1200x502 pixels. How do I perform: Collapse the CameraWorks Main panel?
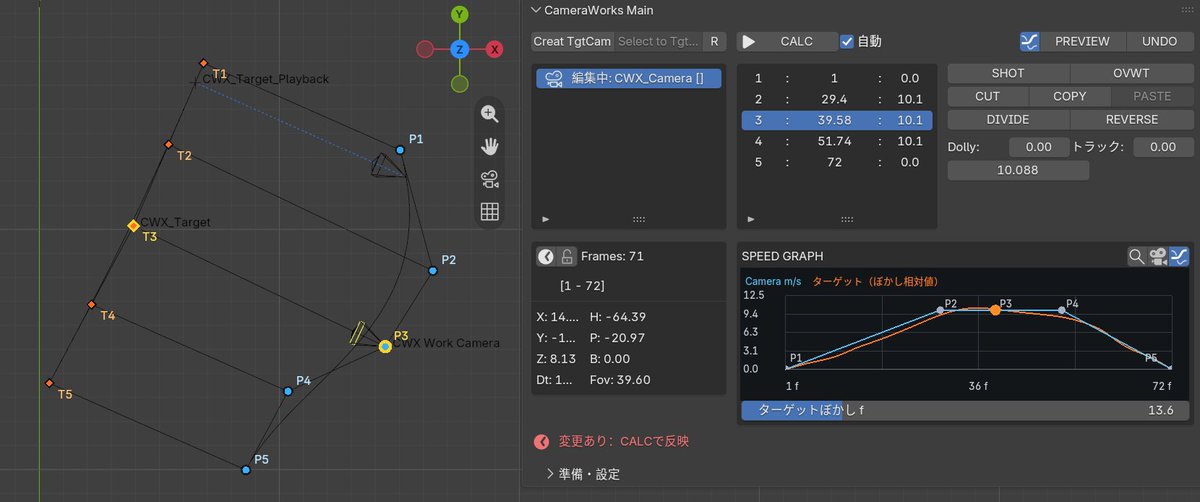[x=534, y=9]
